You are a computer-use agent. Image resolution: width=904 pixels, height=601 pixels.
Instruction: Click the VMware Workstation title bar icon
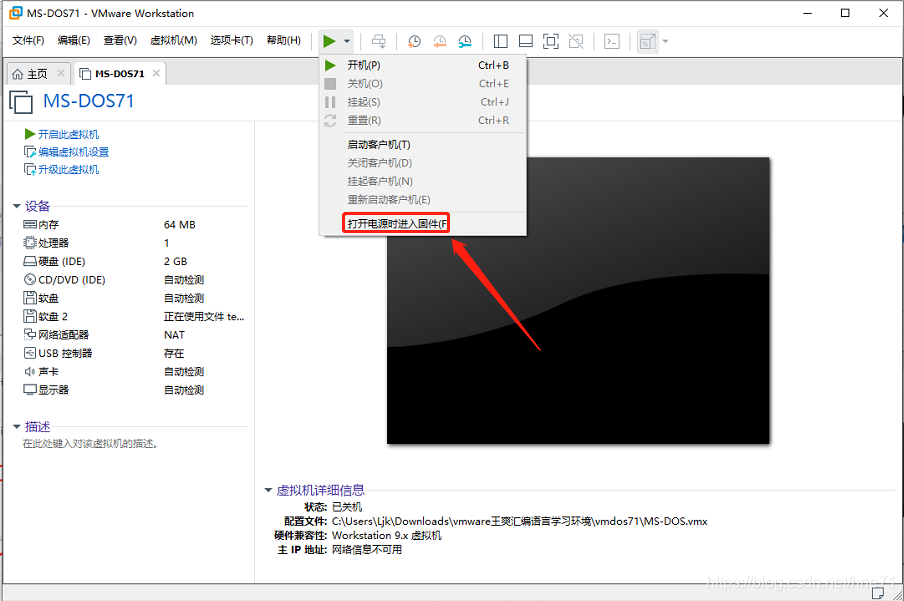[16, 13]
